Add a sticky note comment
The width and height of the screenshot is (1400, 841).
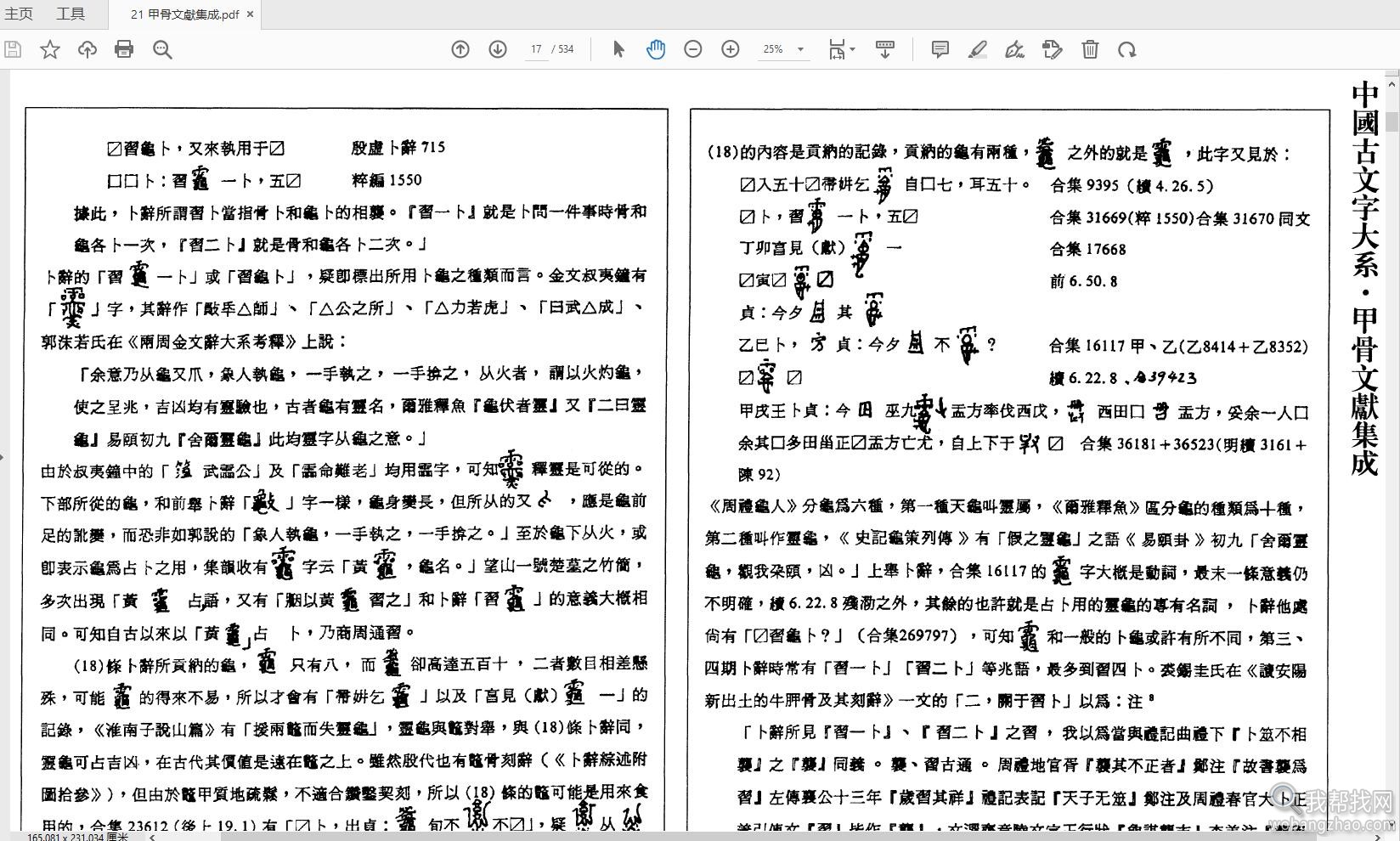coord(940,49)
